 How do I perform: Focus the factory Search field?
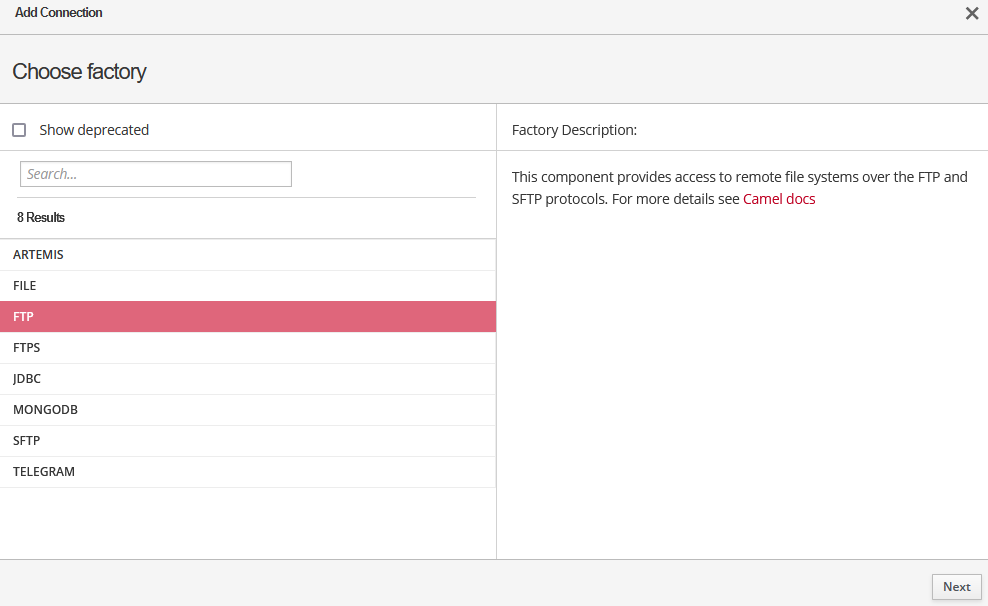tap(156, 174)
